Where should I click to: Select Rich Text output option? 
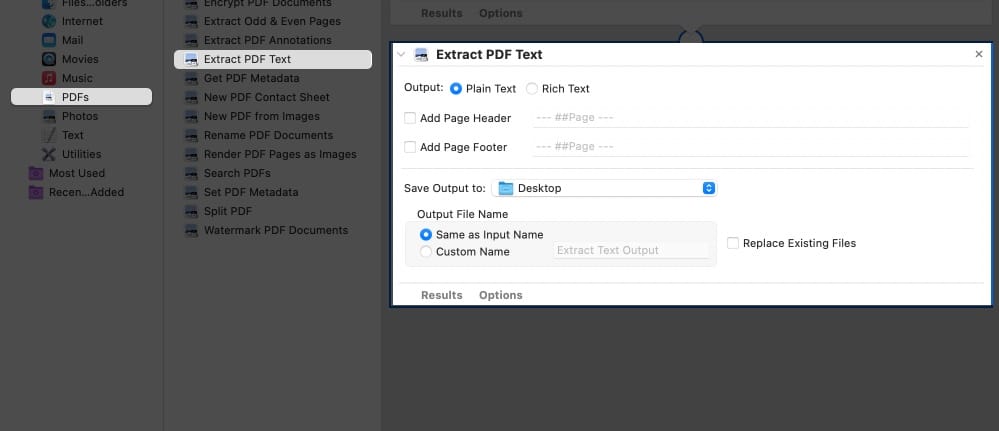pyautogui.click(x=531, y=89)
